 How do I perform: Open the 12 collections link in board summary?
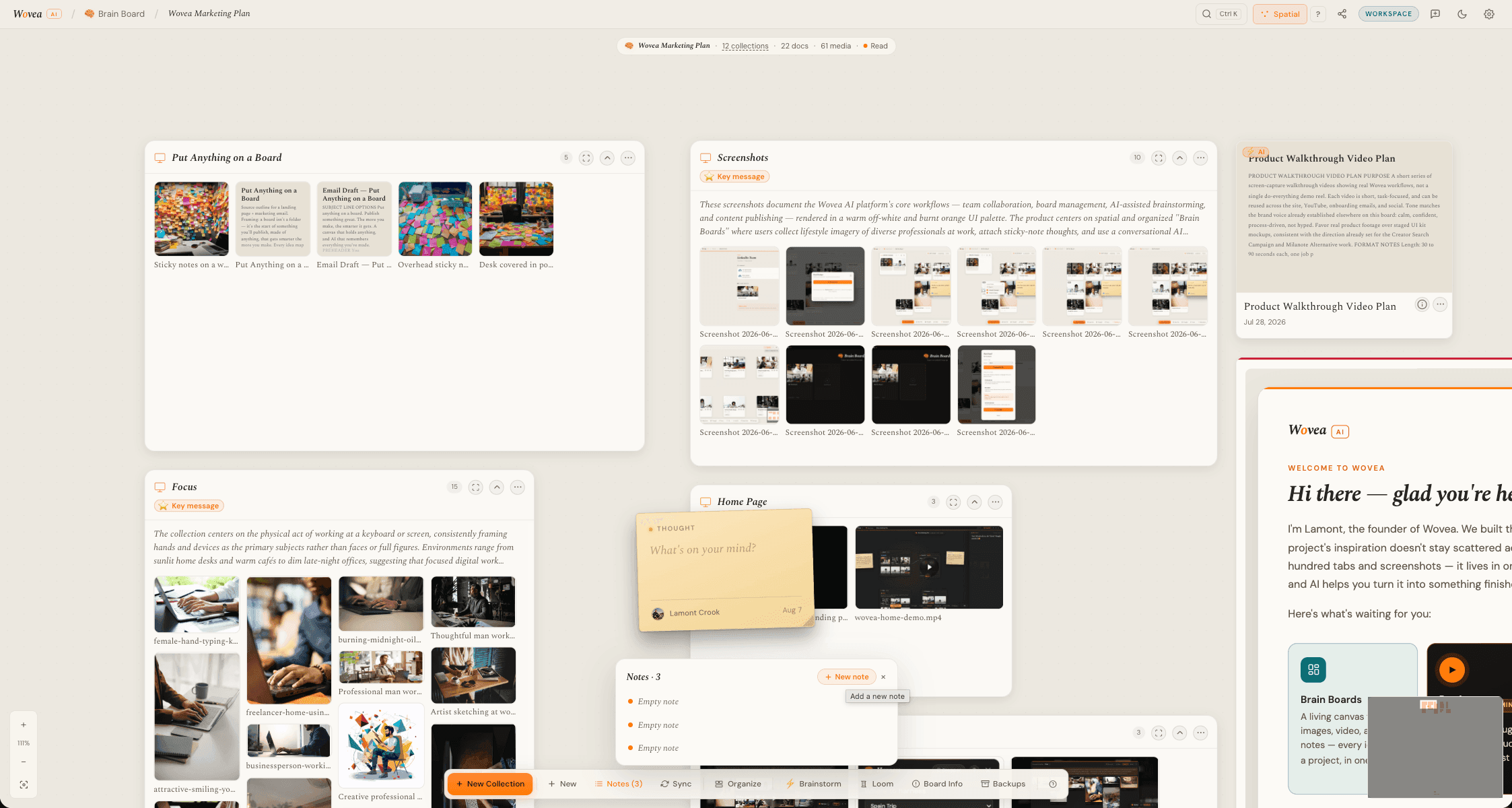745,46
